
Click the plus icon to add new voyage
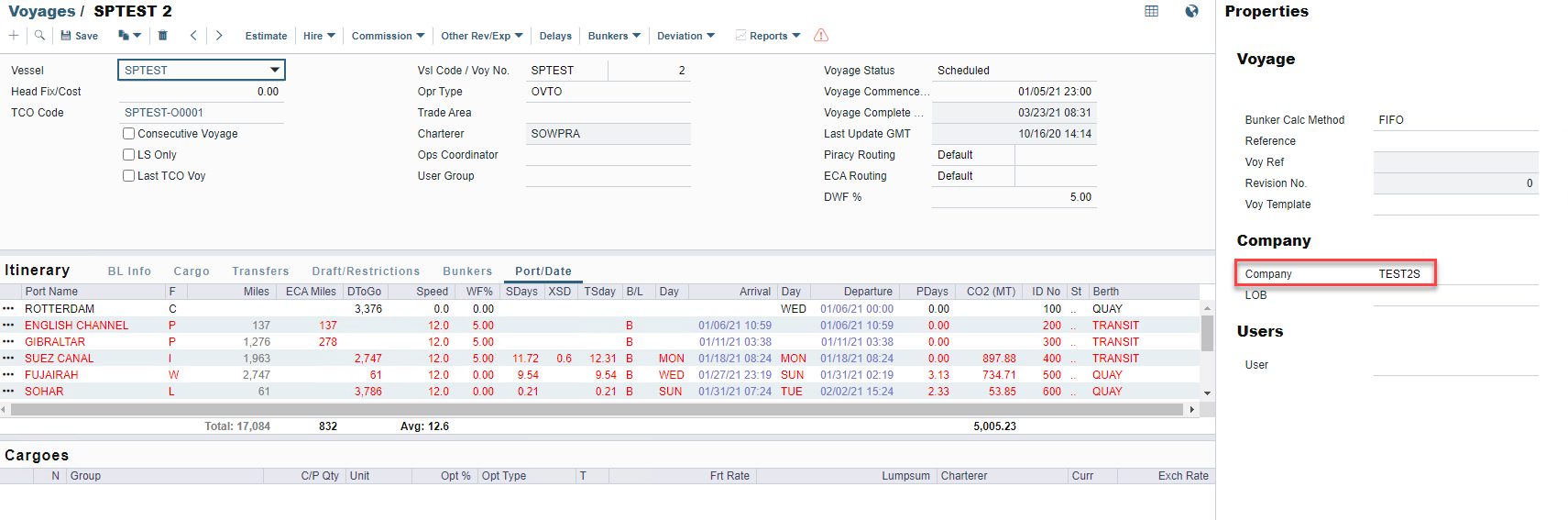point(14,36)
